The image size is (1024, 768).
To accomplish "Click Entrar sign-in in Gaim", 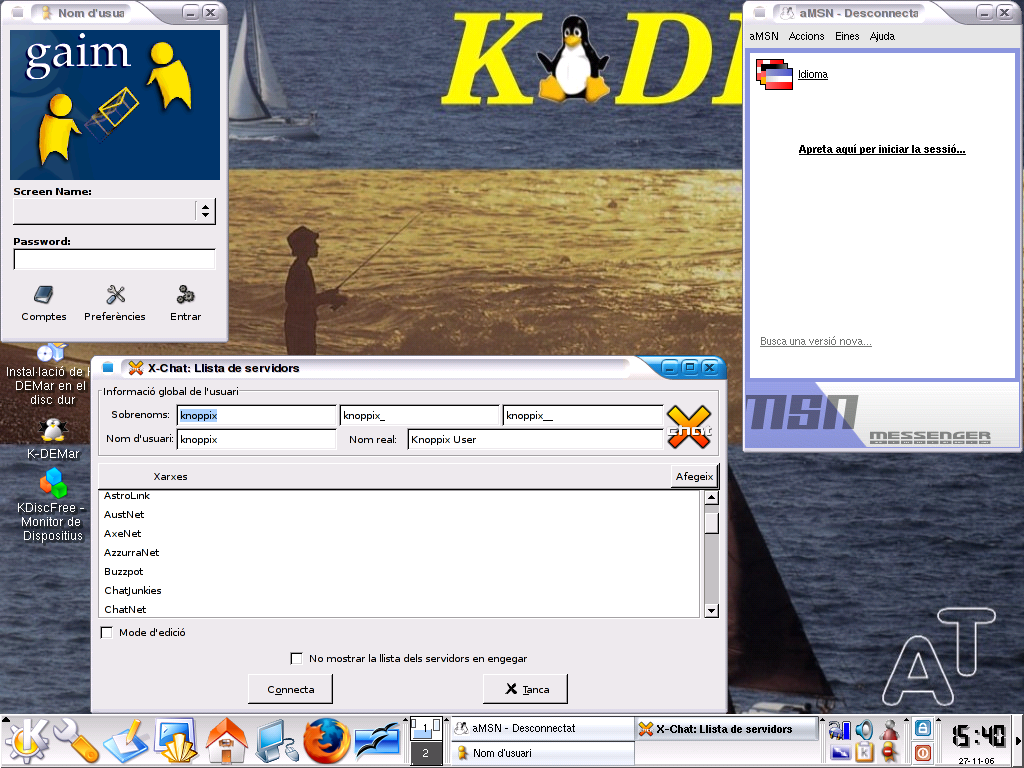I will point(185,304).
